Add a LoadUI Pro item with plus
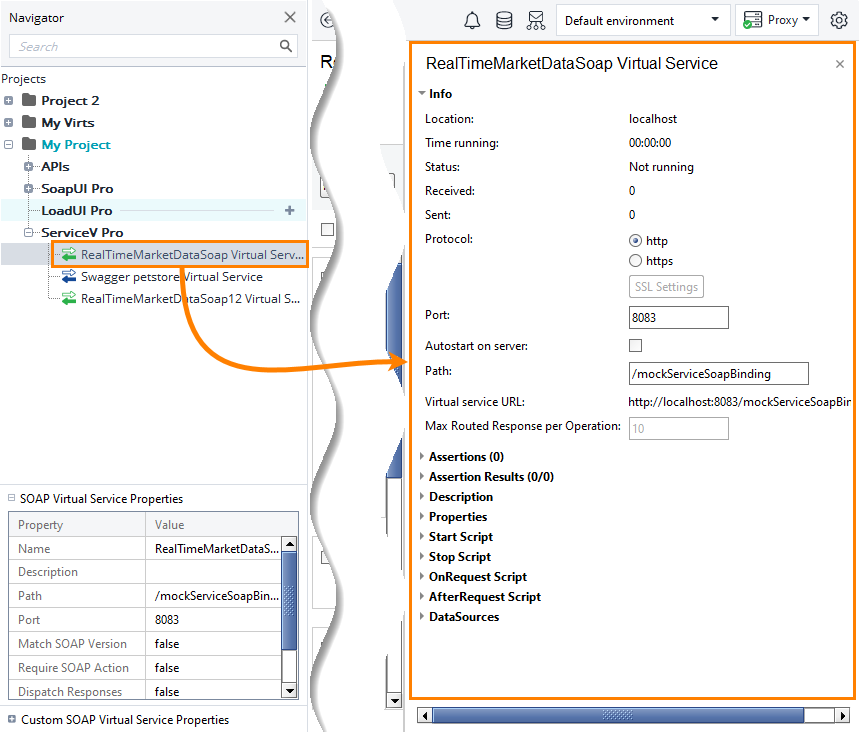Viewport: 859px width, 732px height. pyautogui.click(x=289, y=210)
